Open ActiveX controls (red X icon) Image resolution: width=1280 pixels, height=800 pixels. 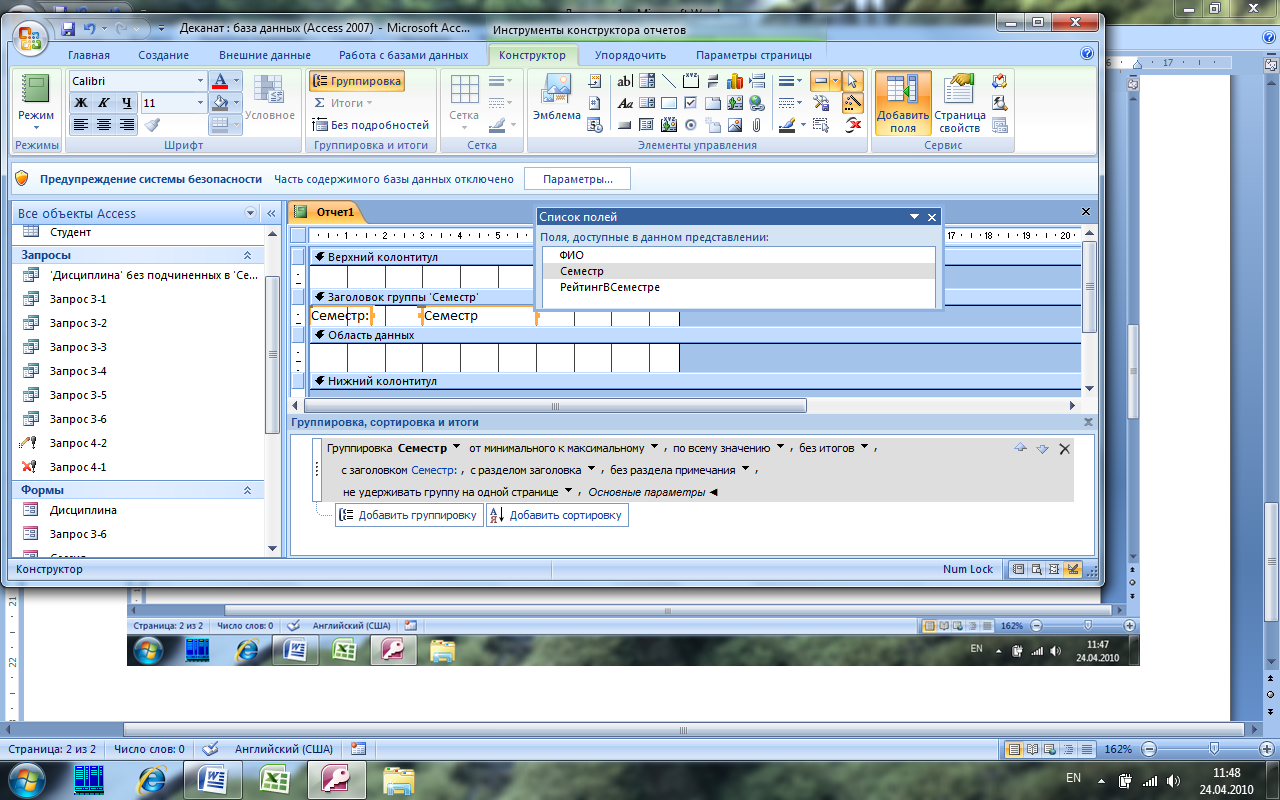(853, 125)
